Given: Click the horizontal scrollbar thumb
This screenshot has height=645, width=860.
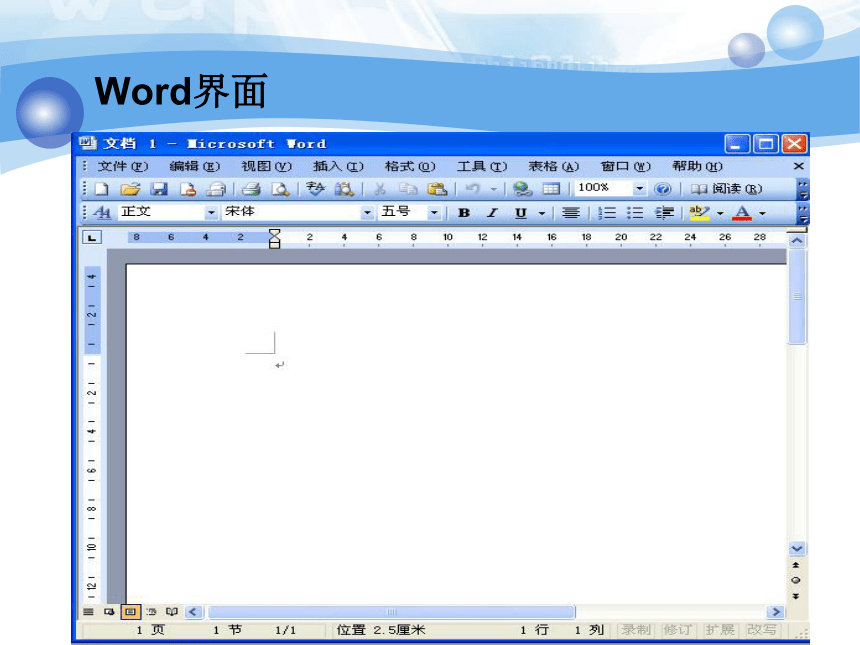Looking at the screenshot, I should (392, 612).
